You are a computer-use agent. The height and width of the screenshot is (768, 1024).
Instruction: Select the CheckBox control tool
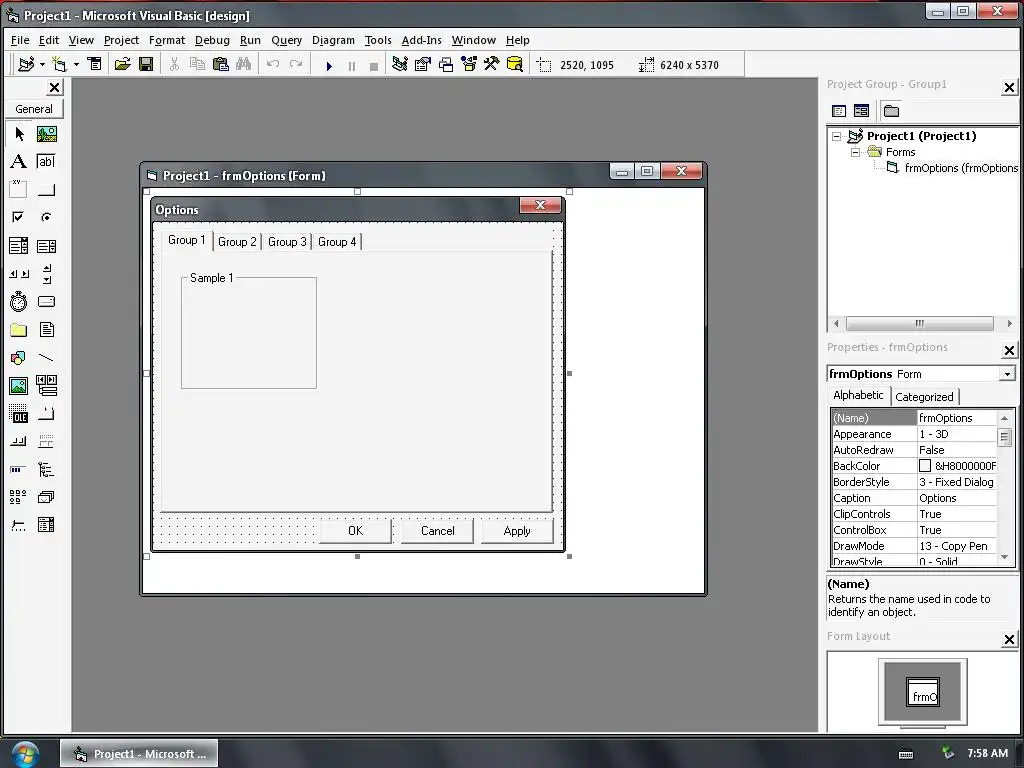(19, 217)
